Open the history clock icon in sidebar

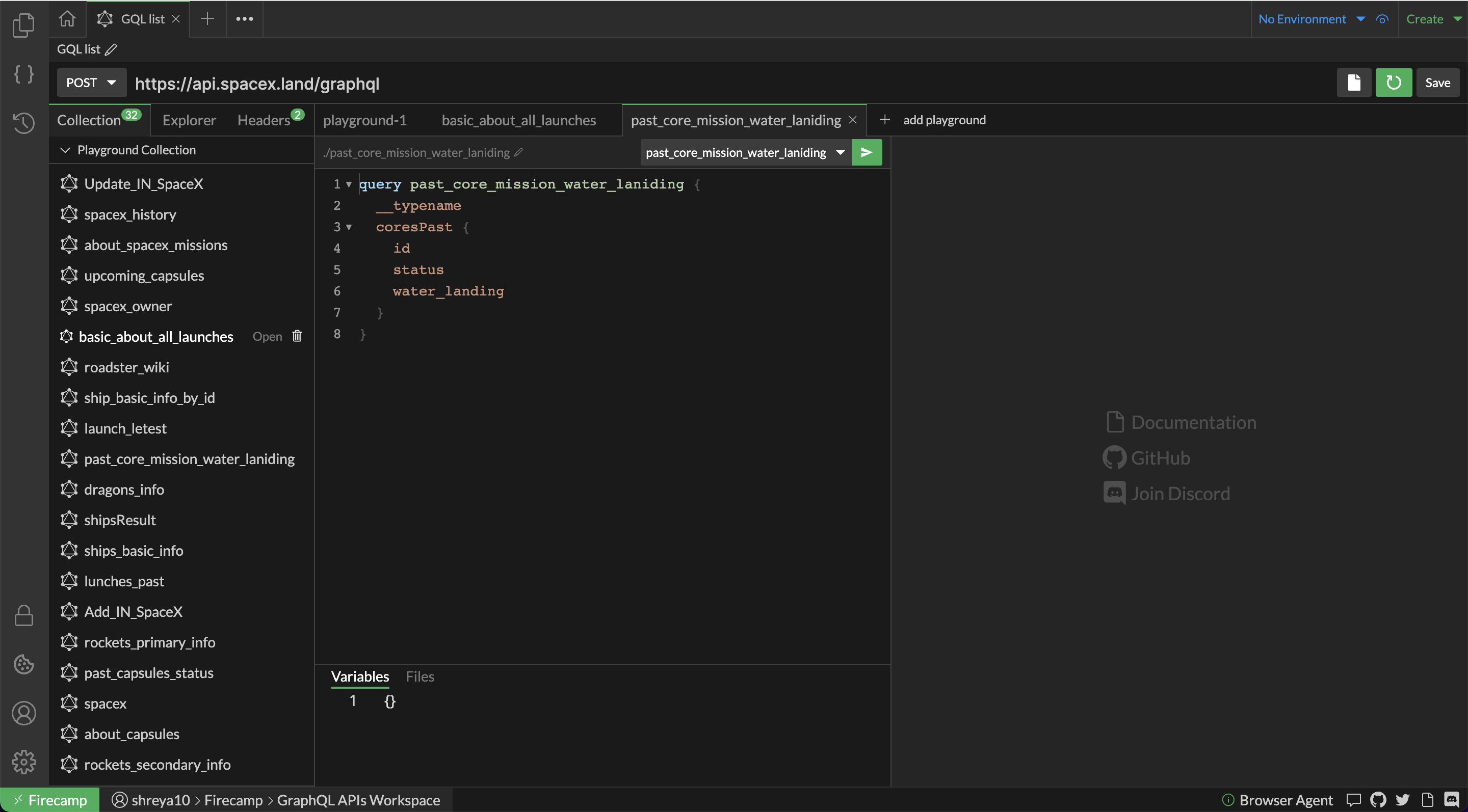23,123
